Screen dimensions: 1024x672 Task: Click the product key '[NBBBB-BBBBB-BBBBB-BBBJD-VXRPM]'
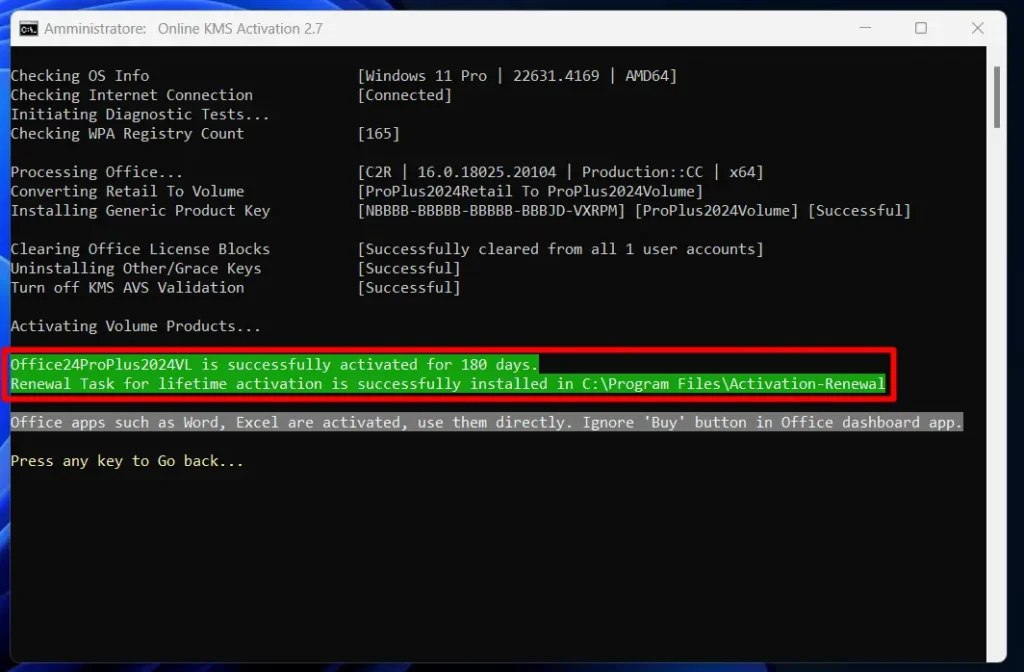491,211
